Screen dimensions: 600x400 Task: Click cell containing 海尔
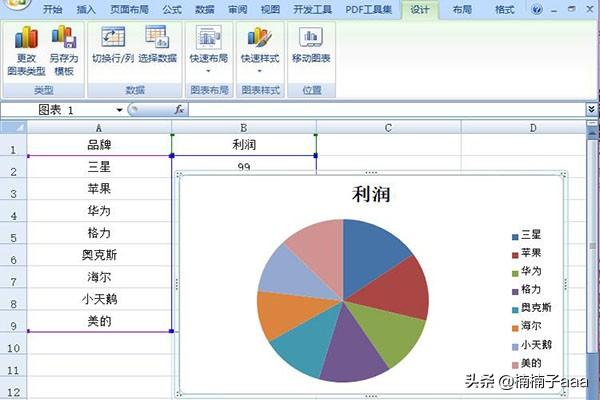(x=99, y=277)
